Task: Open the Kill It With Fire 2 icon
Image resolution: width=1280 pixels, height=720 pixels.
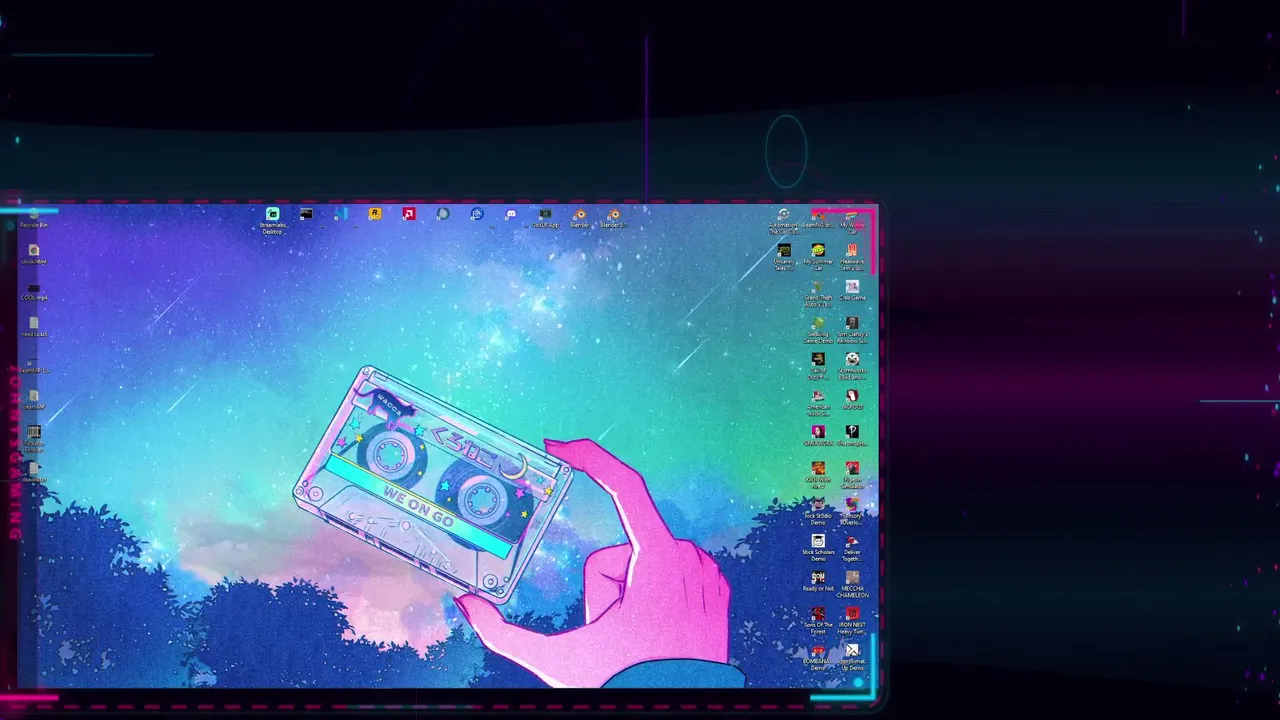Action: 818,475
